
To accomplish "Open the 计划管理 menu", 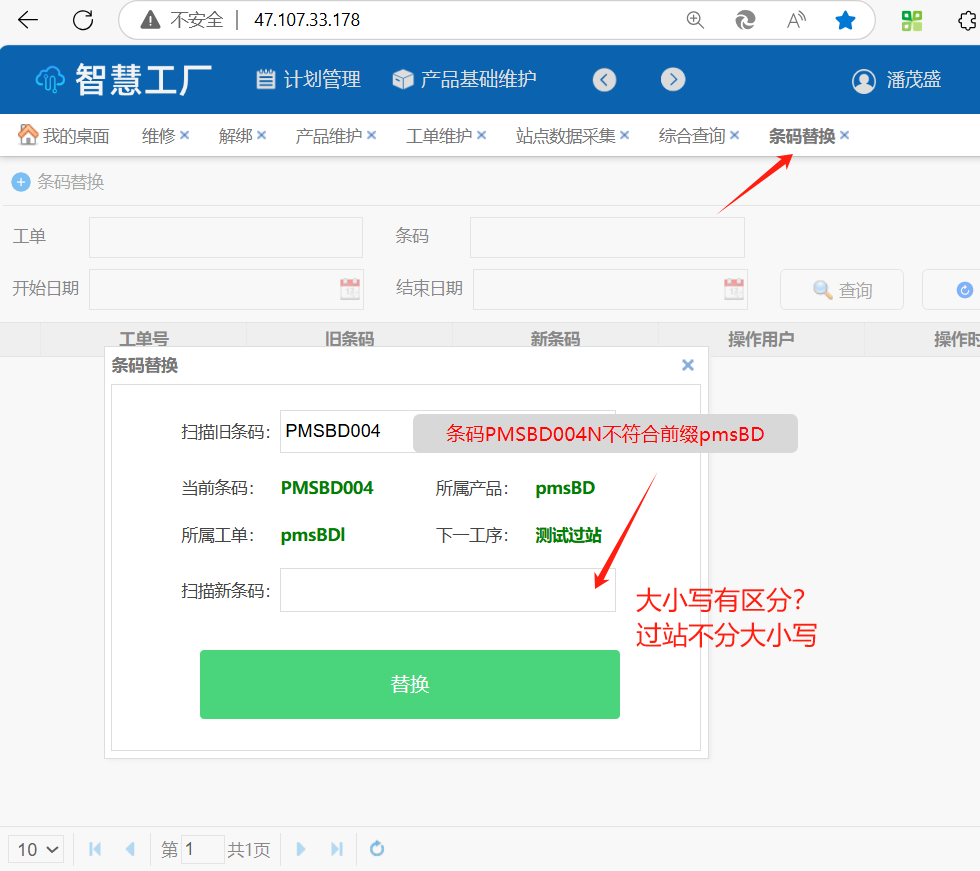I will click(308, 79).
